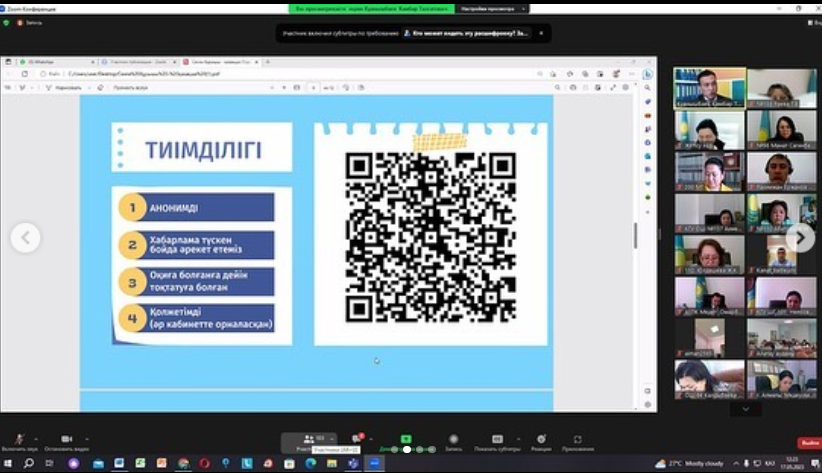Expand microphone options arrow next to mute
Viewport: 822px width, 473px height.
pos(35,439)
